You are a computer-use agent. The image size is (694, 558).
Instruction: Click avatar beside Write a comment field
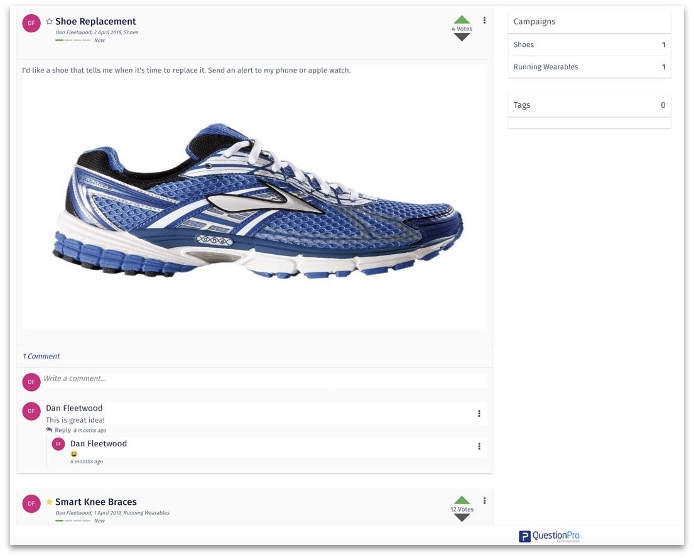(31, 381)
